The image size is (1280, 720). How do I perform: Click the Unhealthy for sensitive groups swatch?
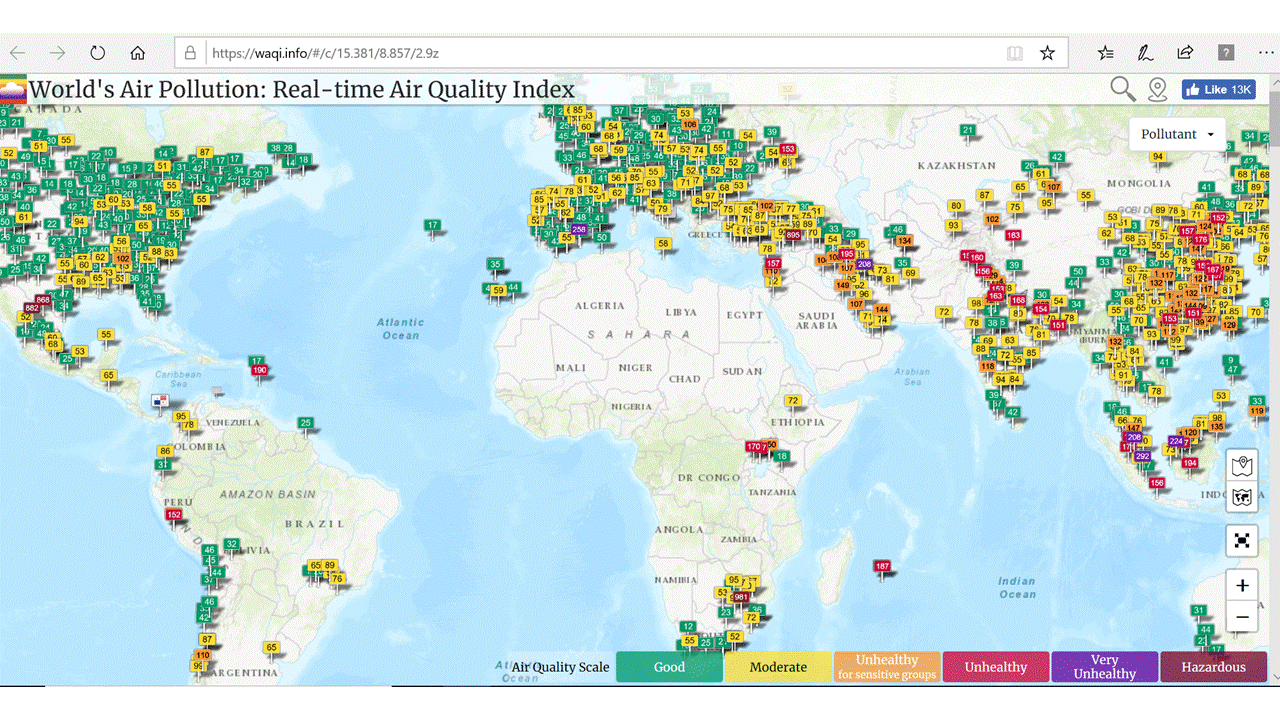tap(887, 667)
